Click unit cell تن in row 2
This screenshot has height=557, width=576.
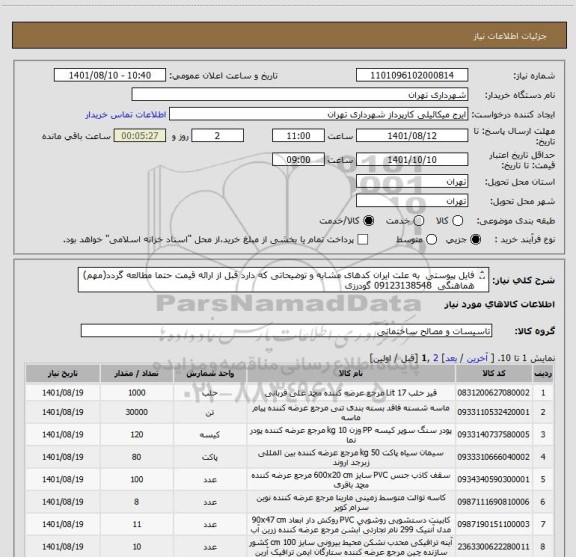point(210,412)
